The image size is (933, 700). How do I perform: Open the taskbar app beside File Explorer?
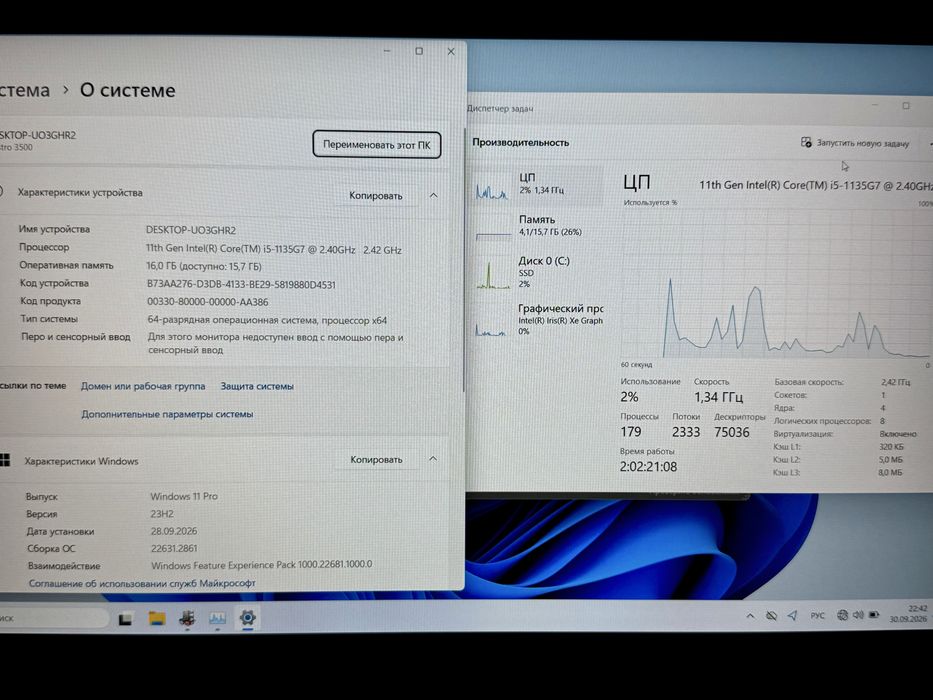(x=187, y=619)
